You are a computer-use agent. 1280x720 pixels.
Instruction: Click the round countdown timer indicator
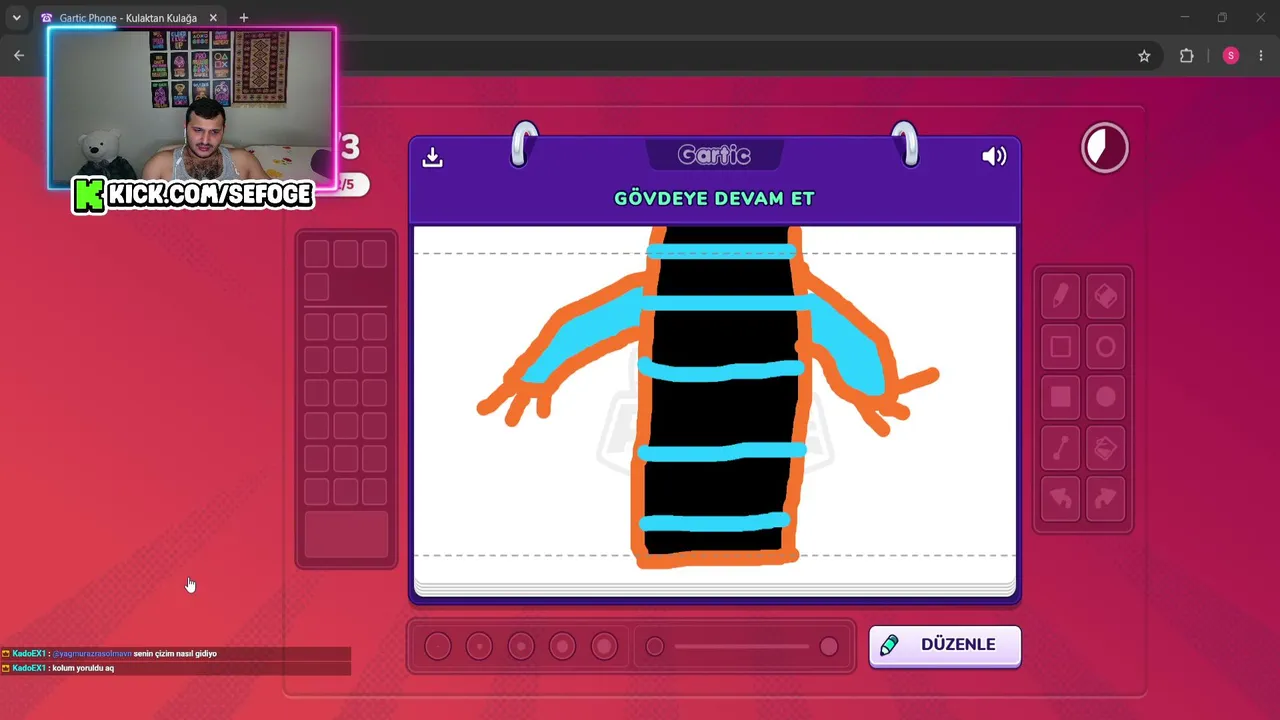[1105, 148]
